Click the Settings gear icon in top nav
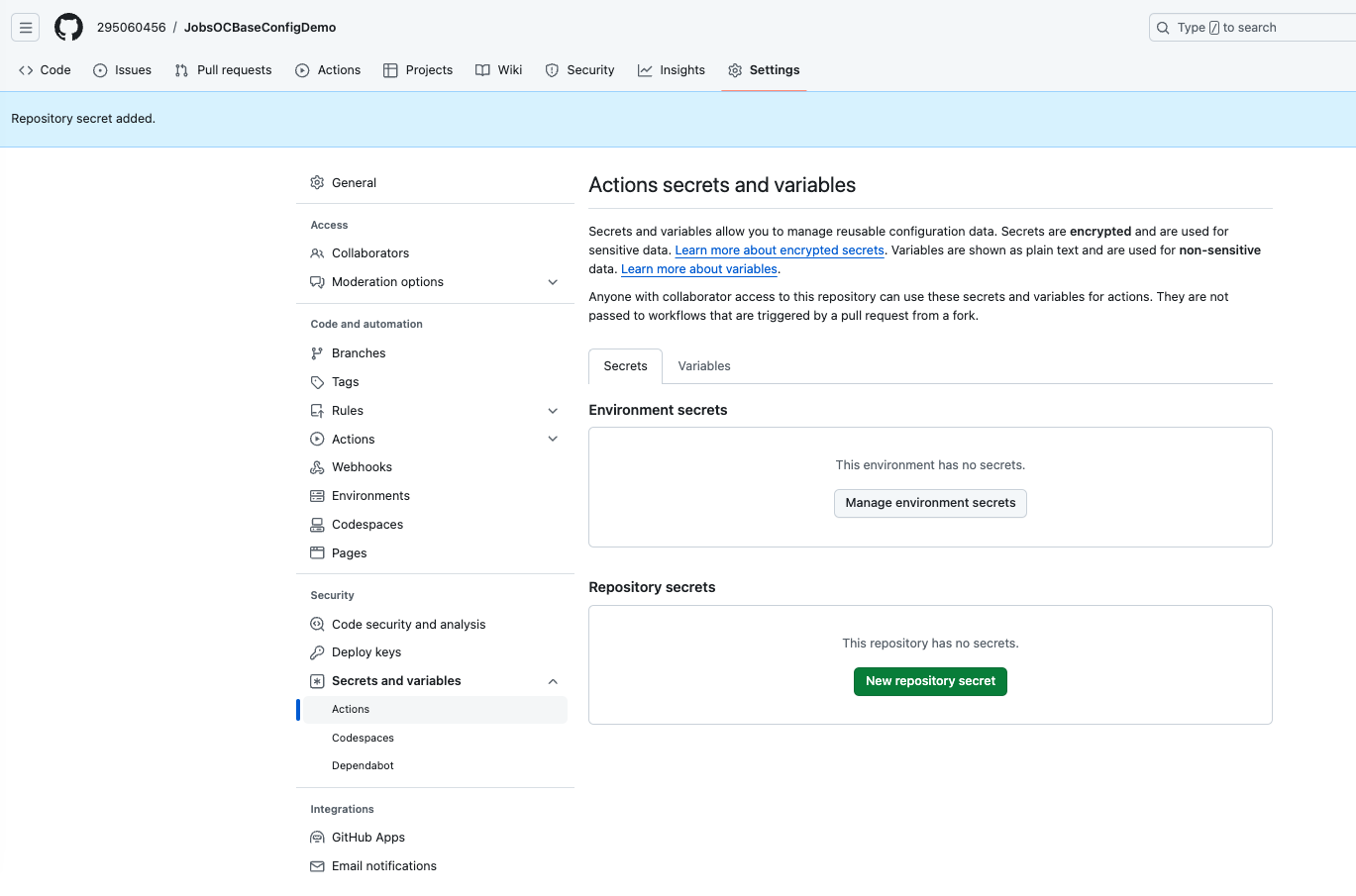The height and width of the screenshot is (896, 1356). click(x=735, y=70)
